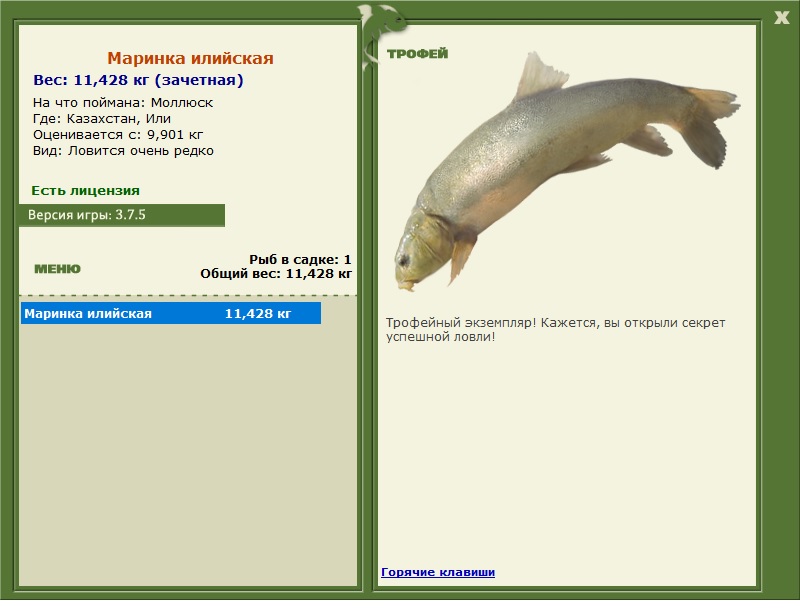Image resolution: width=800 pixels, height=614 pixels.
Task: Click the ТРОФЕЙ heading label
Action: point(417,54)
